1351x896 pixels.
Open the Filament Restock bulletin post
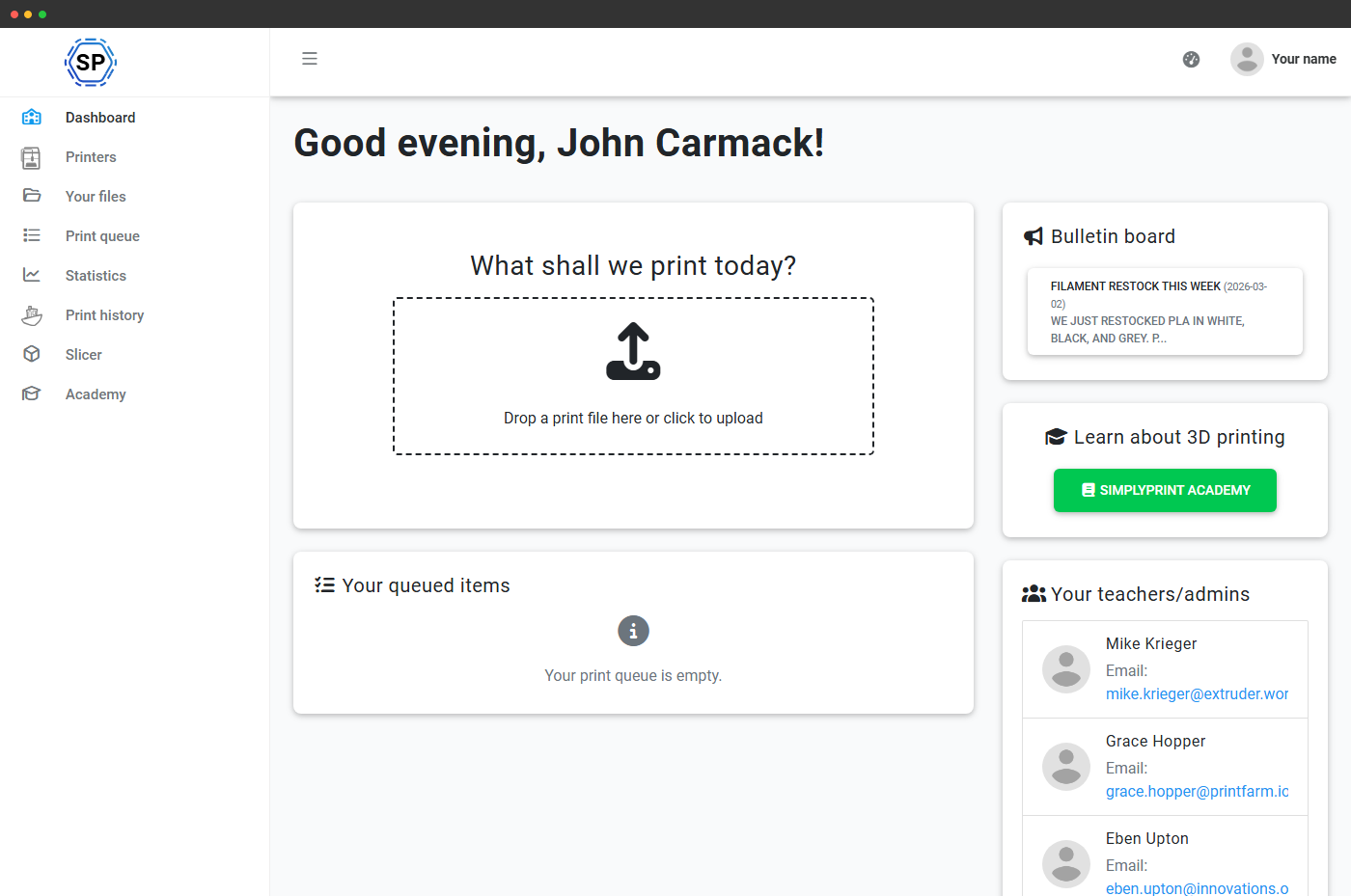(1165, 312)
